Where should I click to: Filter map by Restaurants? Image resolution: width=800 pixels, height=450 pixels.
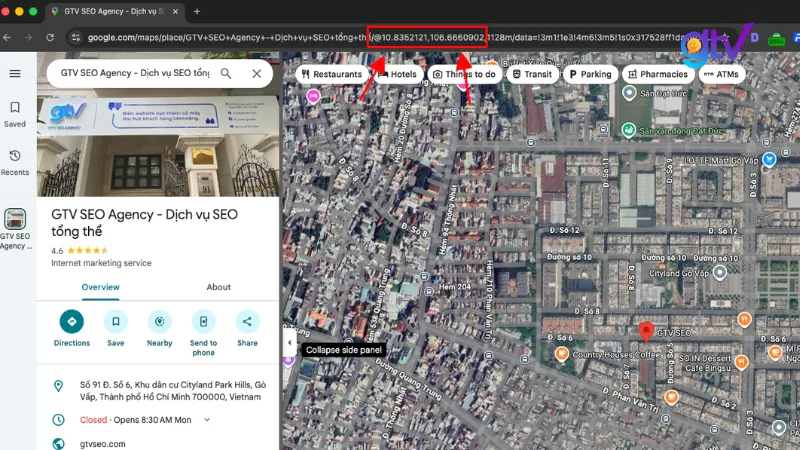click(332, 74)
